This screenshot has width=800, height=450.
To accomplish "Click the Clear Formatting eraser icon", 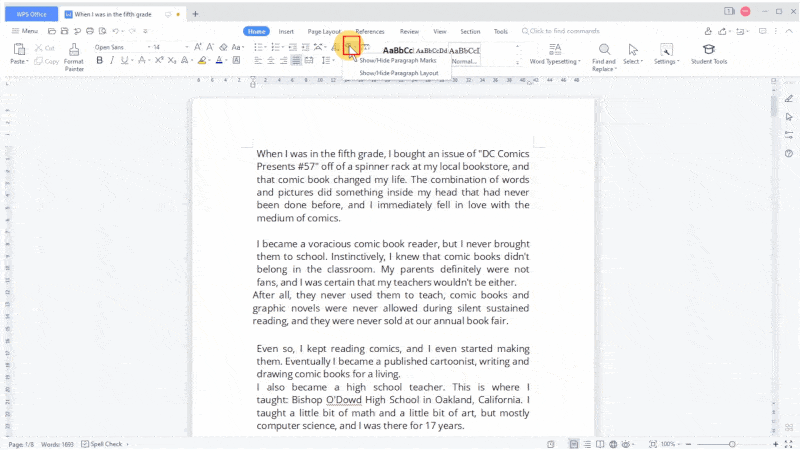I will [x=223, y=47].
